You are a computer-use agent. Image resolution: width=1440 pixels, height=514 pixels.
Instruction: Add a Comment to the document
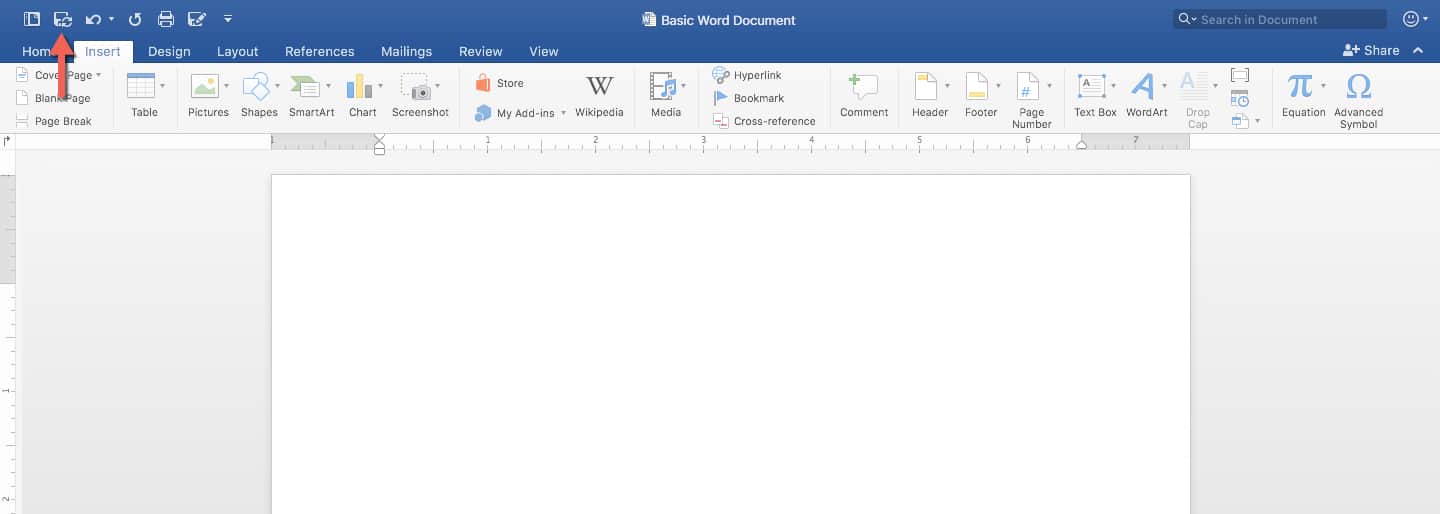[x=863, y=96]
